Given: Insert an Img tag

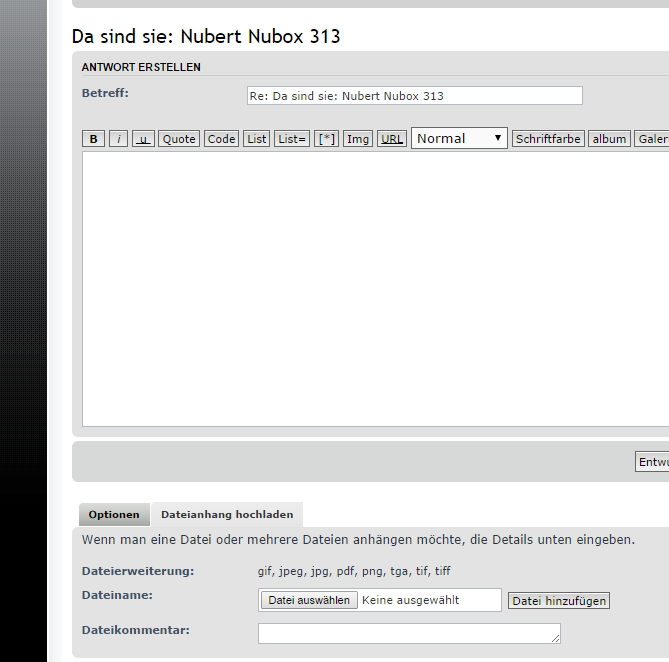Looking at the screenshot, I should pos(358,139).
